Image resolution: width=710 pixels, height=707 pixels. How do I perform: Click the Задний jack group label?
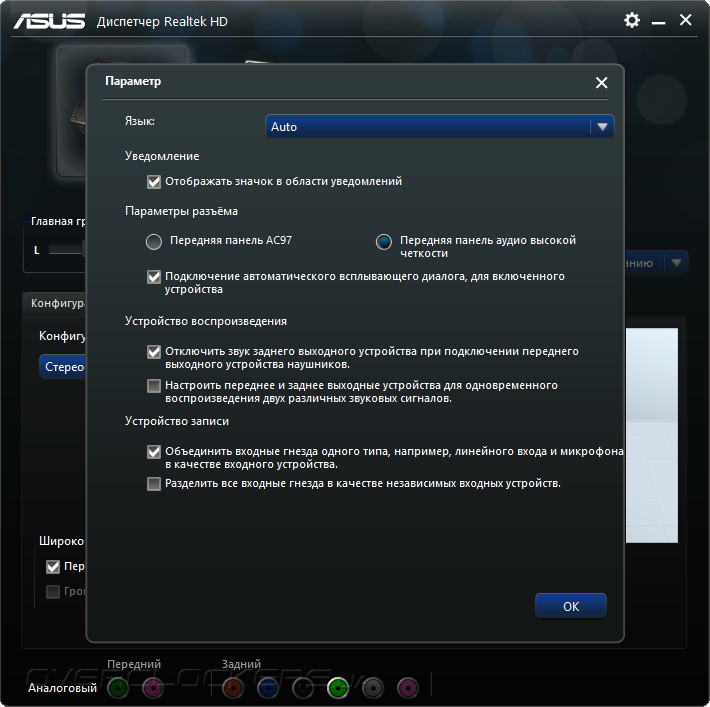[241, 664]
